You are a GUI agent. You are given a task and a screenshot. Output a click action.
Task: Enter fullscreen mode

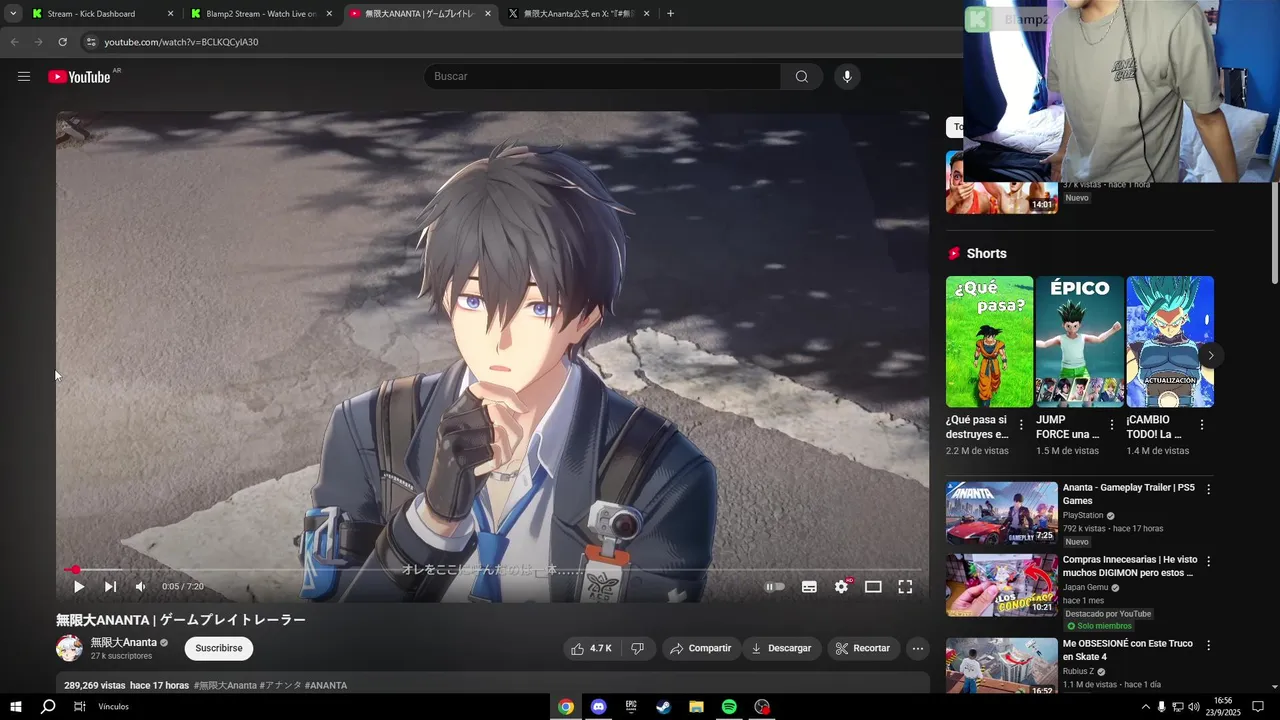coord(905,587)
